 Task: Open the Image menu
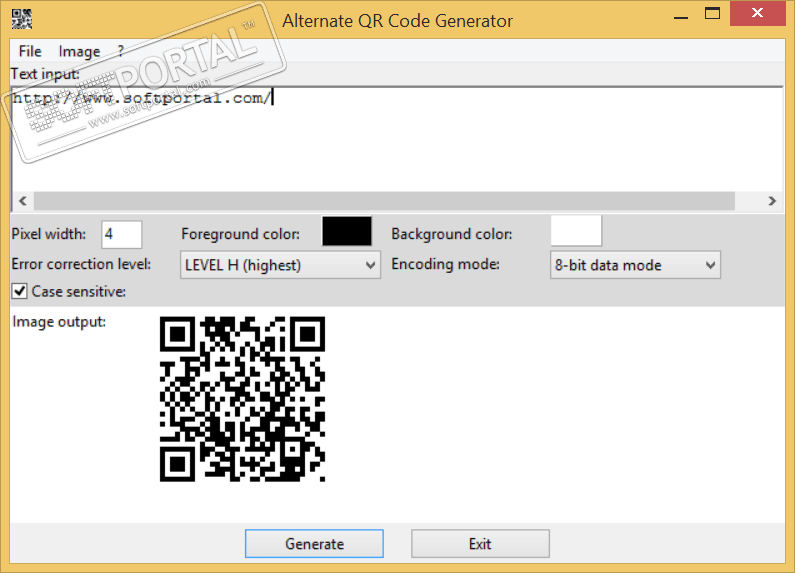pos(79,51)
